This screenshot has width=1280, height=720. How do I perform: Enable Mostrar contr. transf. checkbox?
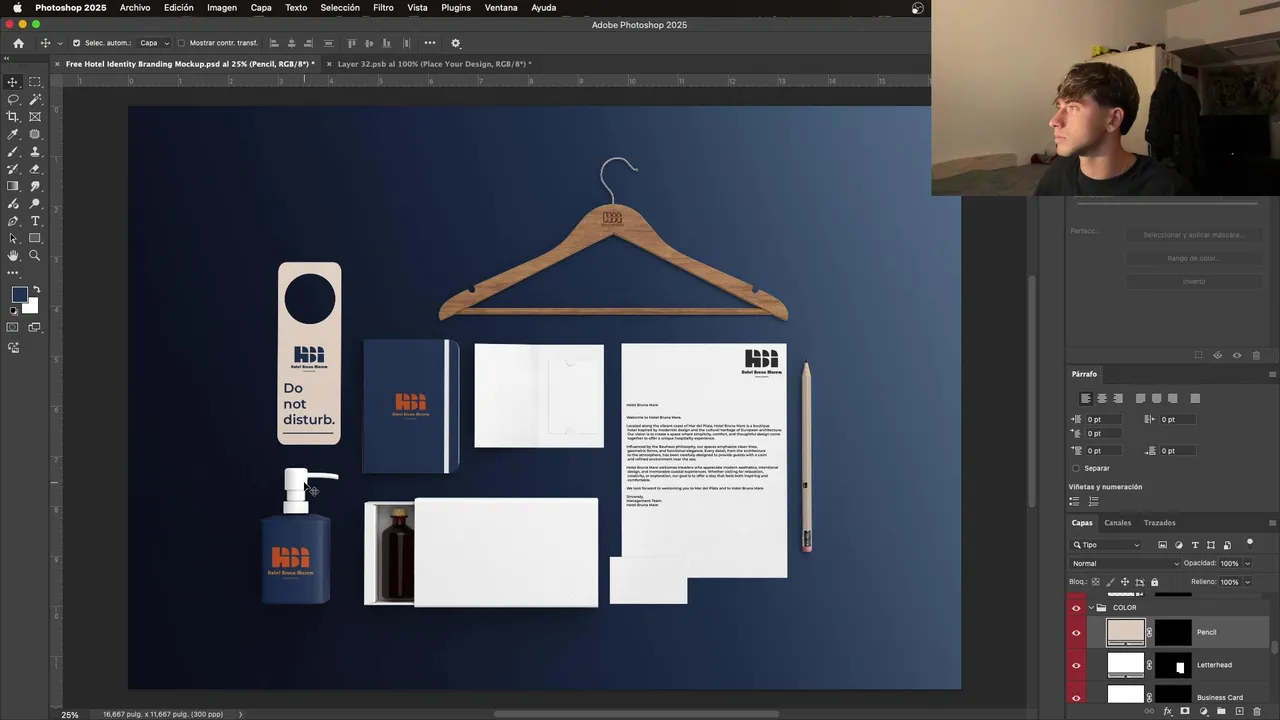(181, 43)
